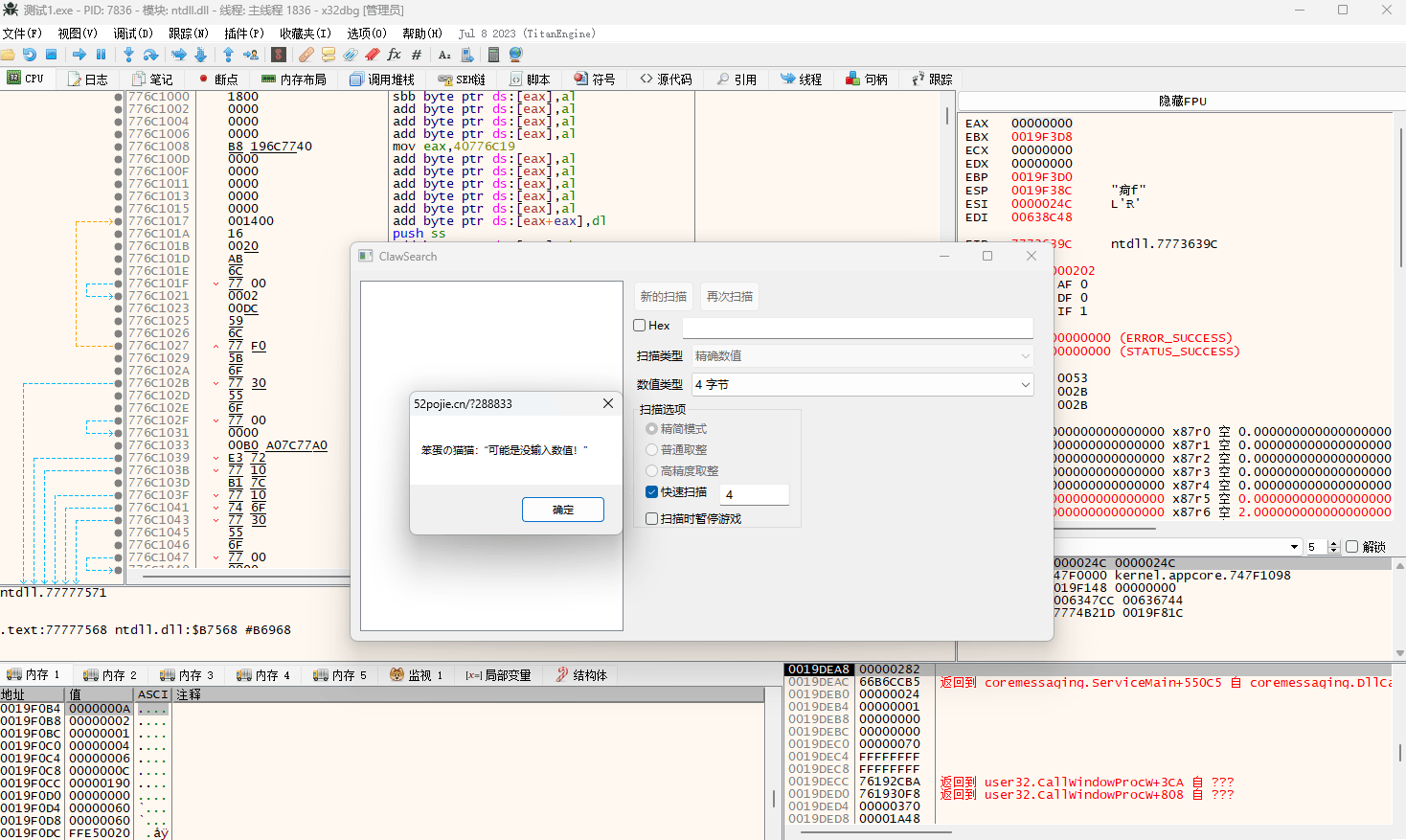Step into with the down-arrow icon
The image size is (1406, 840).
click(128, 55)
